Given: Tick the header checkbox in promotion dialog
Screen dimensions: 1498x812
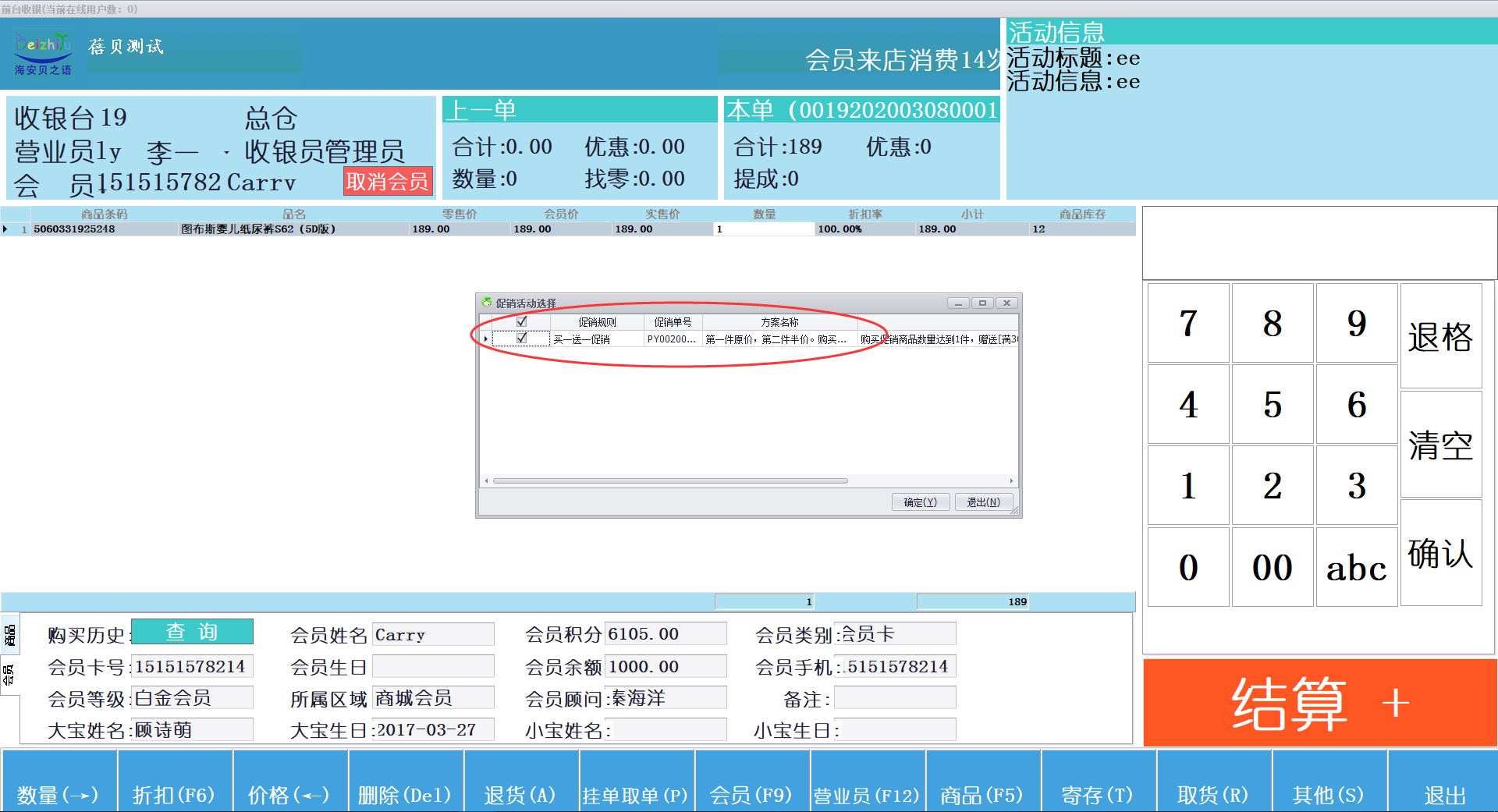Looking at the screenshot, I should [522, 321].
